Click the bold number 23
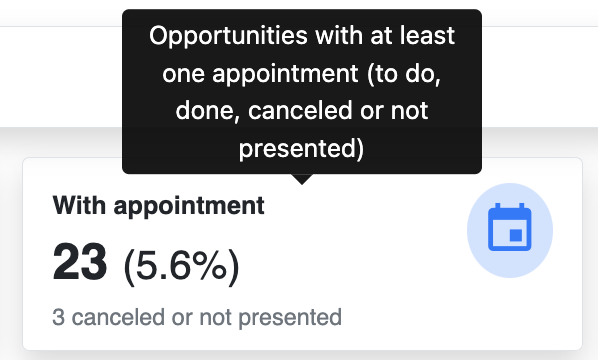Viewport: 598px width, 360px height. [80, 262]
